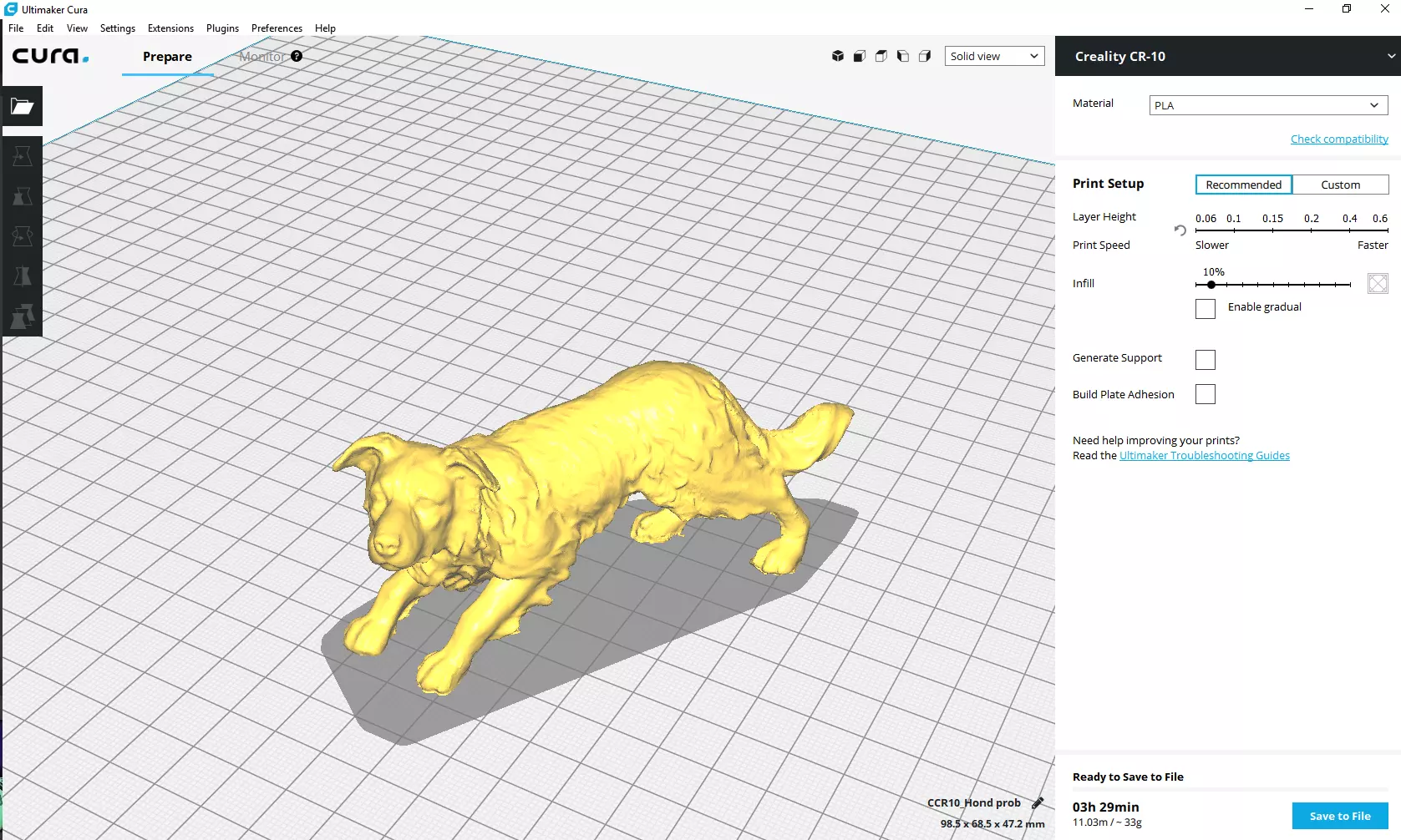Click the Slower print speed label
This screenshot has width=1401, height=840.
[x=1211, y=245]
